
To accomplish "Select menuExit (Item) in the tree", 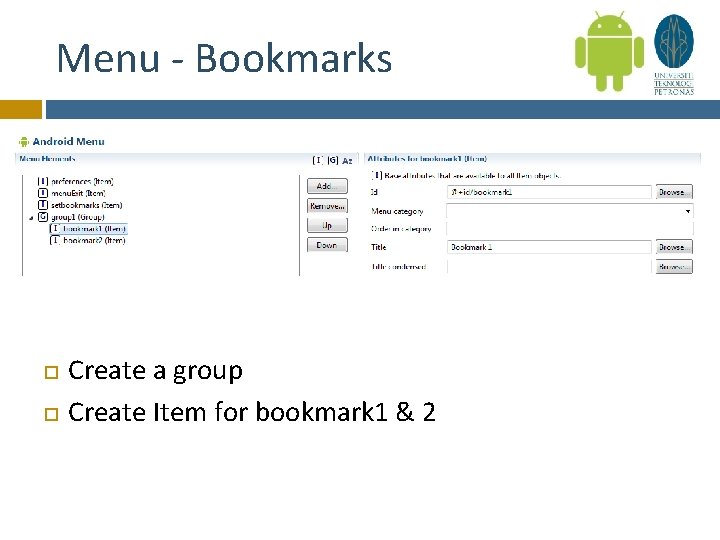I will [x=78, y=193].
